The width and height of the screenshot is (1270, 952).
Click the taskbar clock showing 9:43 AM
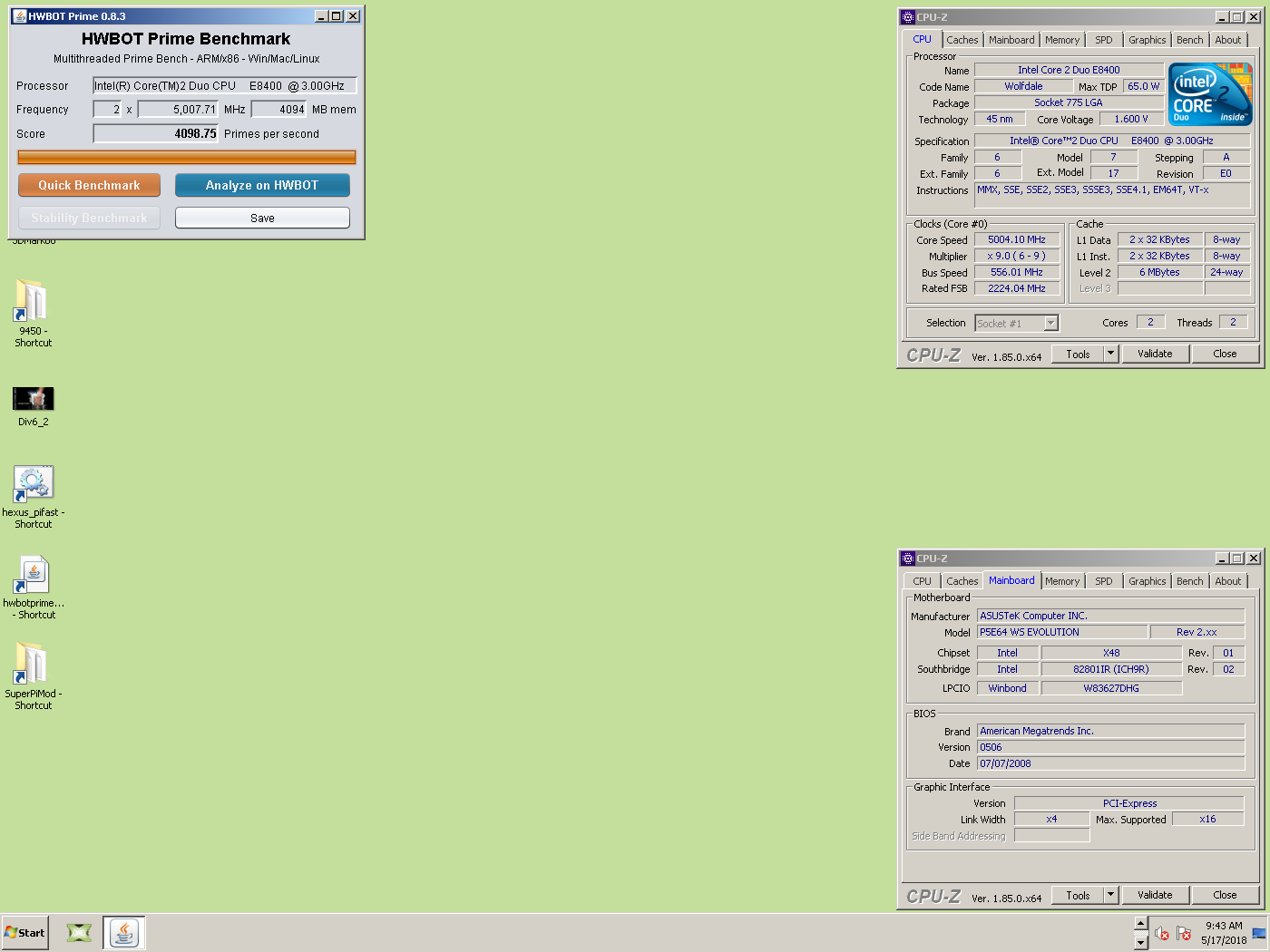pyautogui.click(x=1224, y=933)
